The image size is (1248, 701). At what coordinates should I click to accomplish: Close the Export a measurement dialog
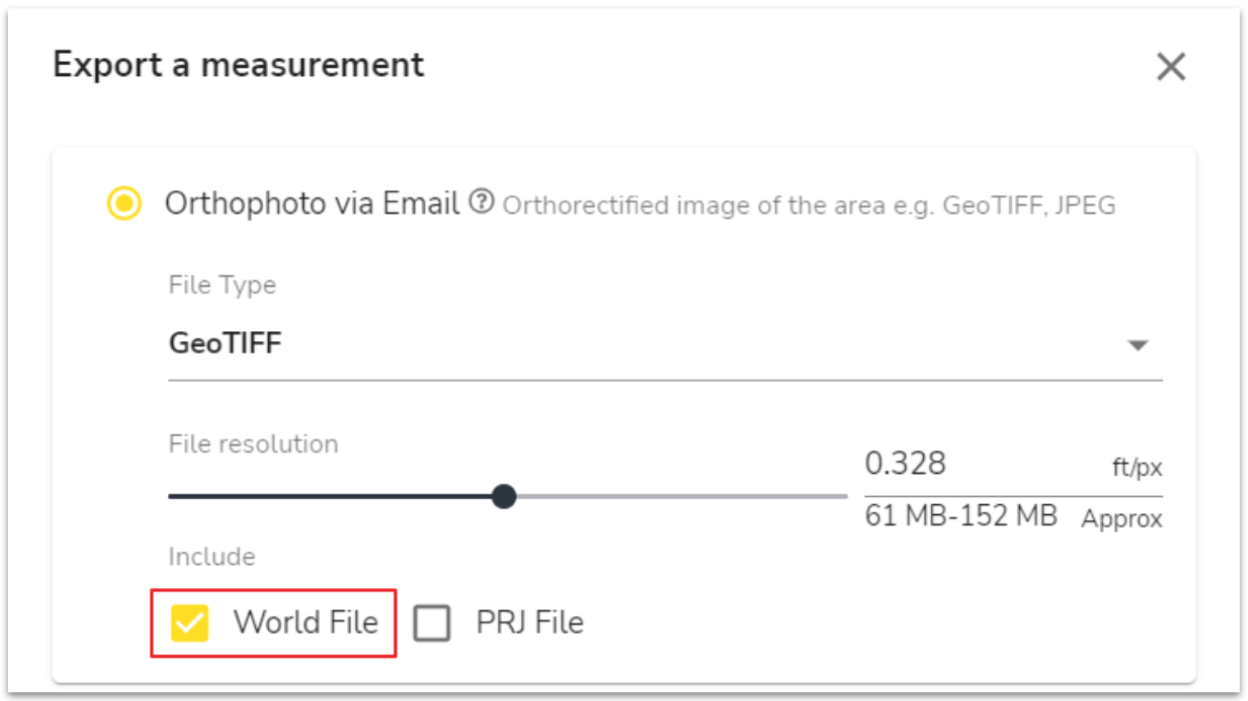[x=1171, y=67]
